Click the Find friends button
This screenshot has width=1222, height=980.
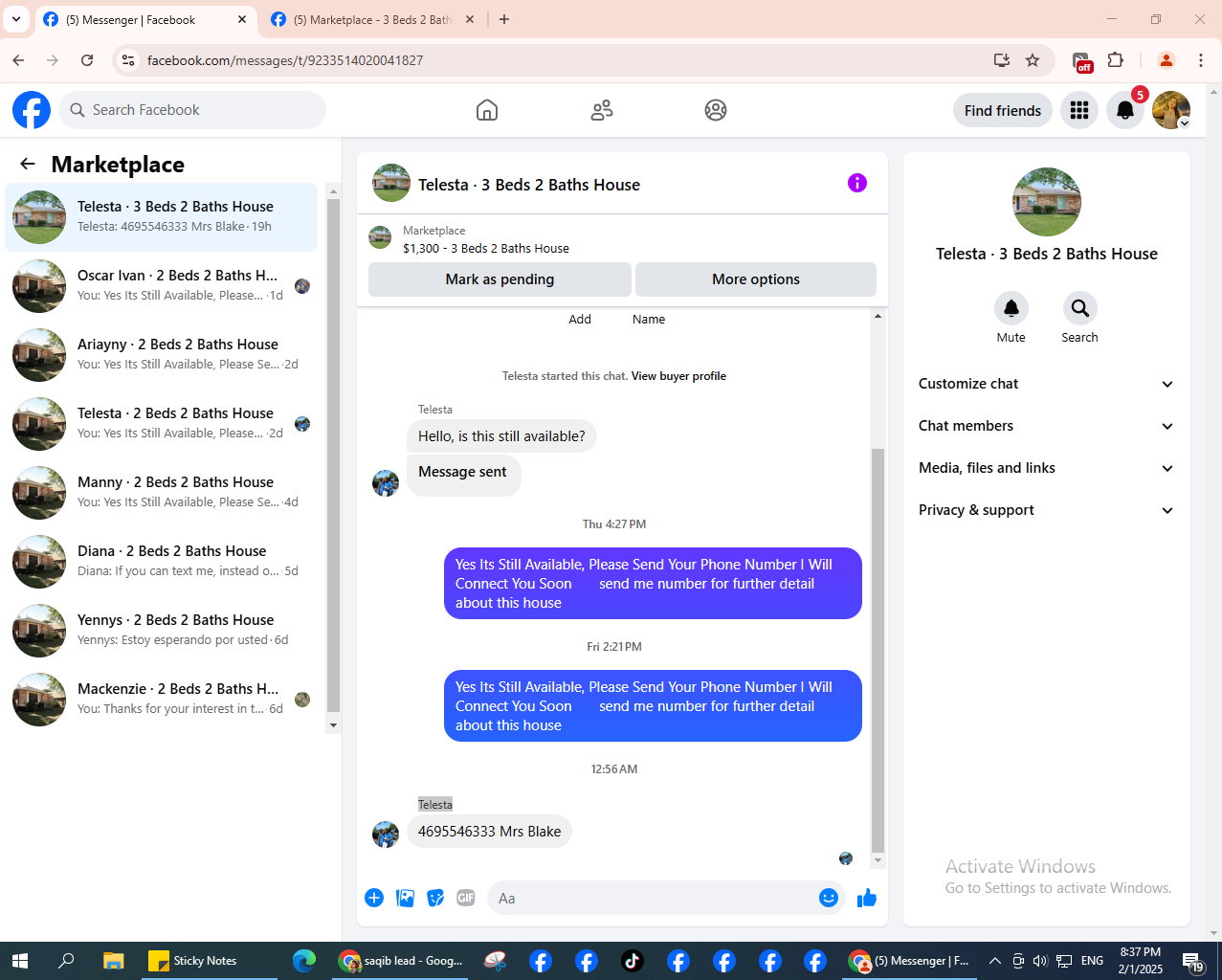(x=1003, y=110)
